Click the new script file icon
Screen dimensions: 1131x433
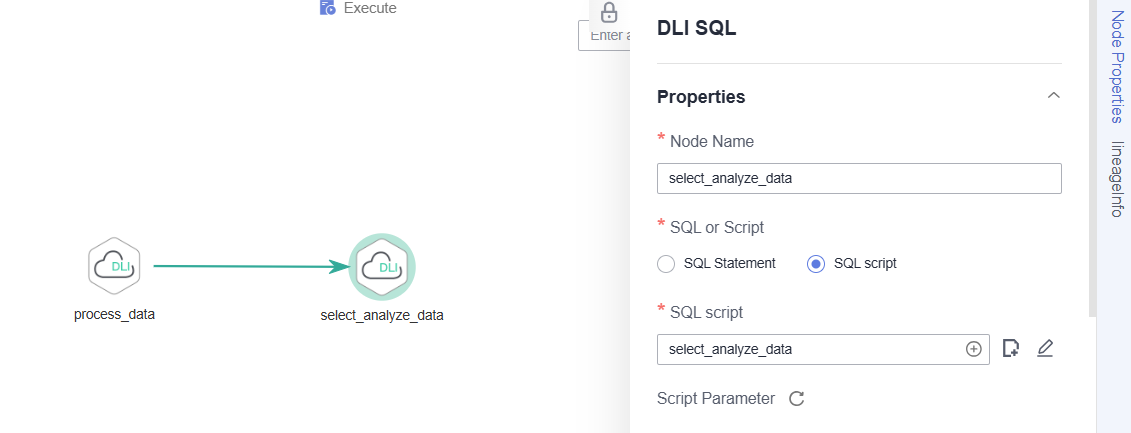1011,349
